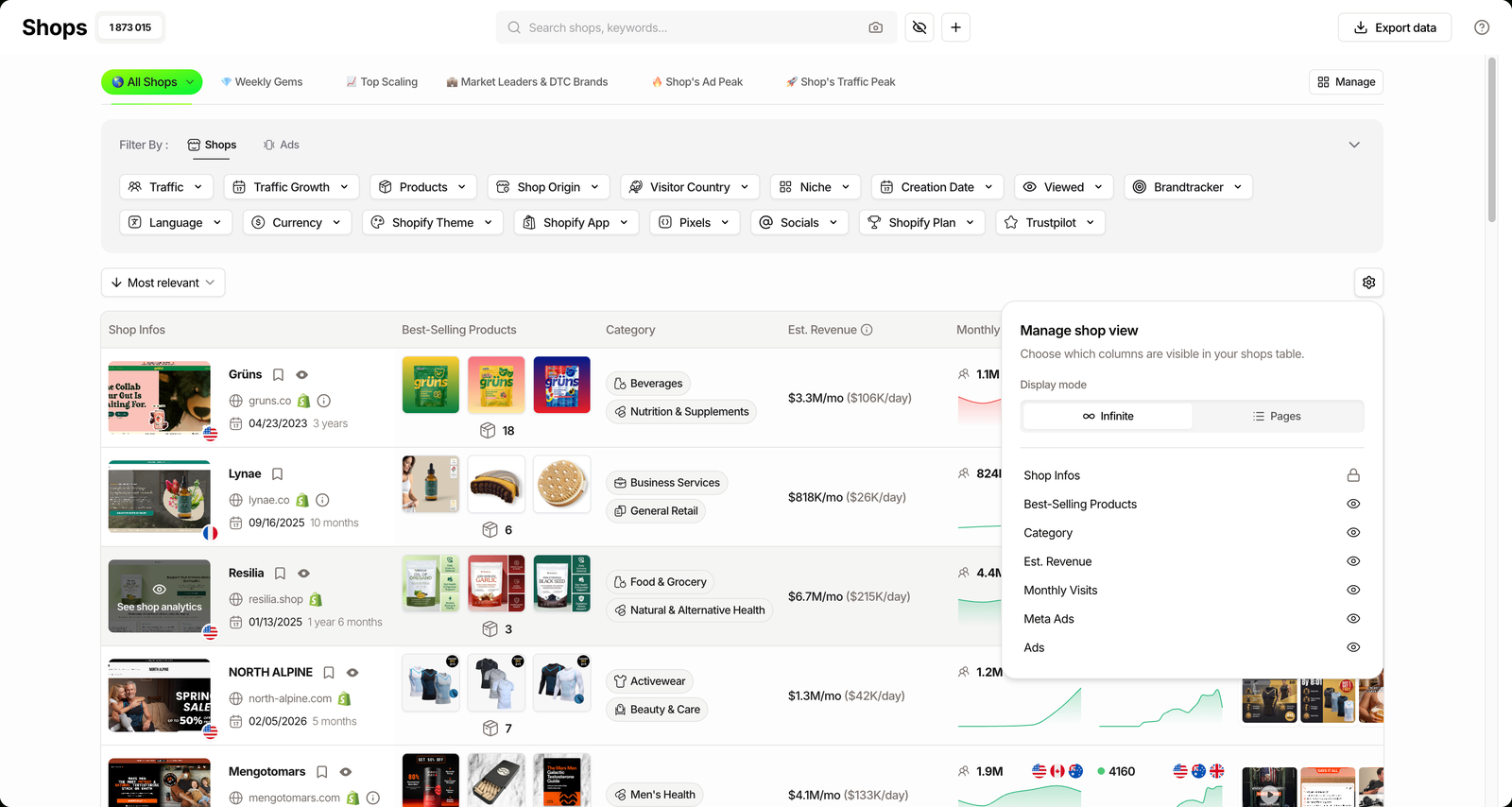Open the Trustpilot filter dropdown
This screenshot has height=807, width=1512.
tap(1051, 223)
